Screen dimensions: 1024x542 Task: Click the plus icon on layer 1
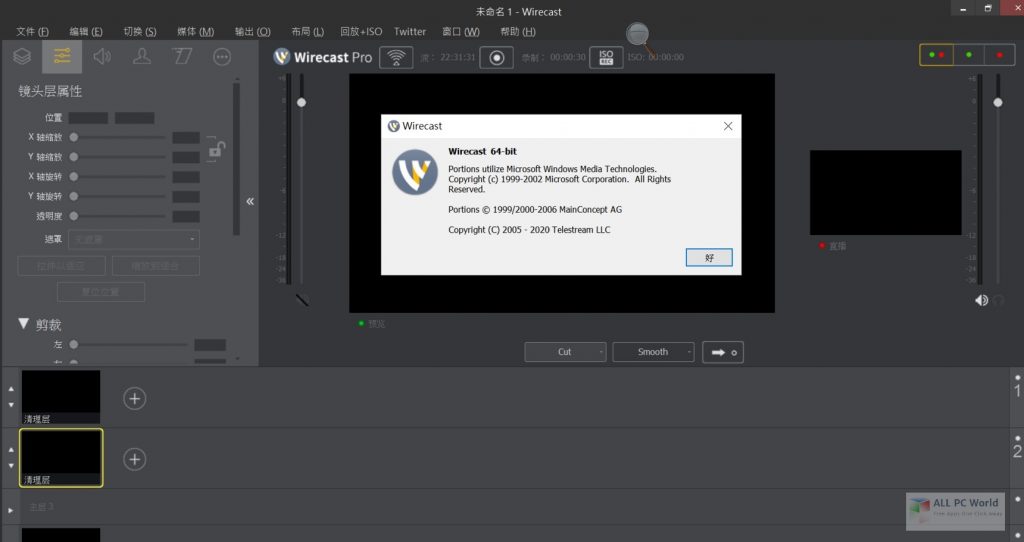pos(135,398)
